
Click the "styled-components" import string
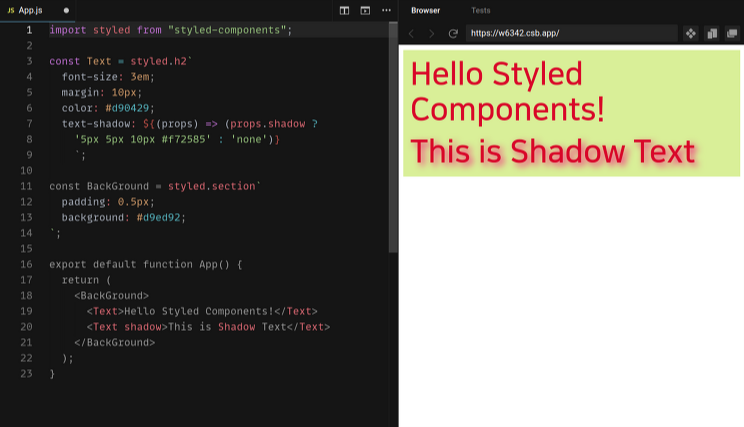coord(227,30)
